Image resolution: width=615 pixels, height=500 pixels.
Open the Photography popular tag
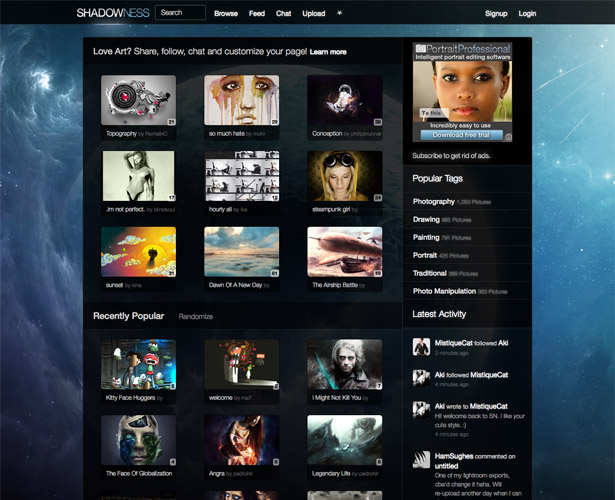point(433,202)
